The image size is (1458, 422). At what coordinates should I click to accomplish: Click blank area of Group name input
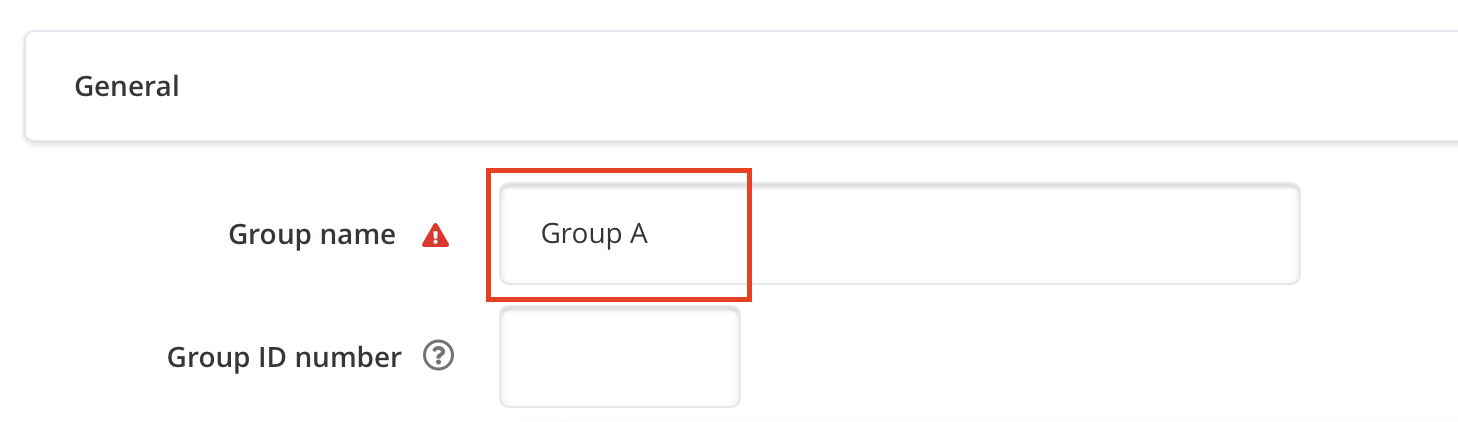1000,234
